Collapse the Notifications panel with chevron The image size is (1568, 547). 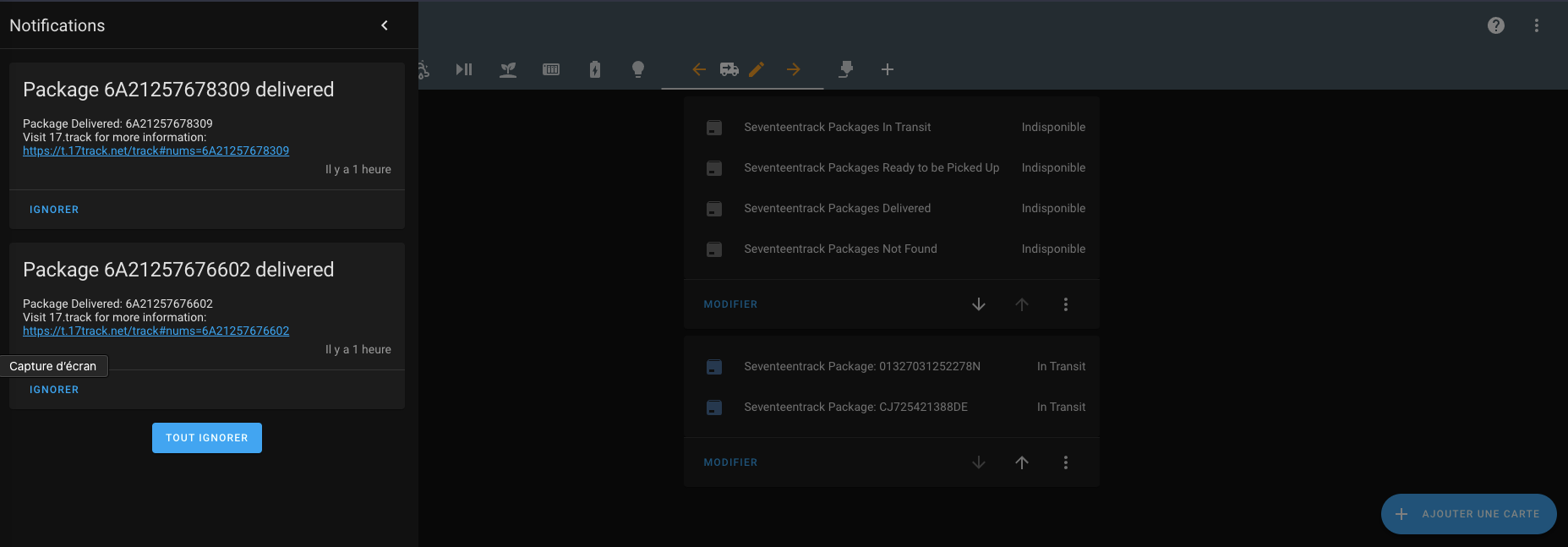tap(385, 25)
